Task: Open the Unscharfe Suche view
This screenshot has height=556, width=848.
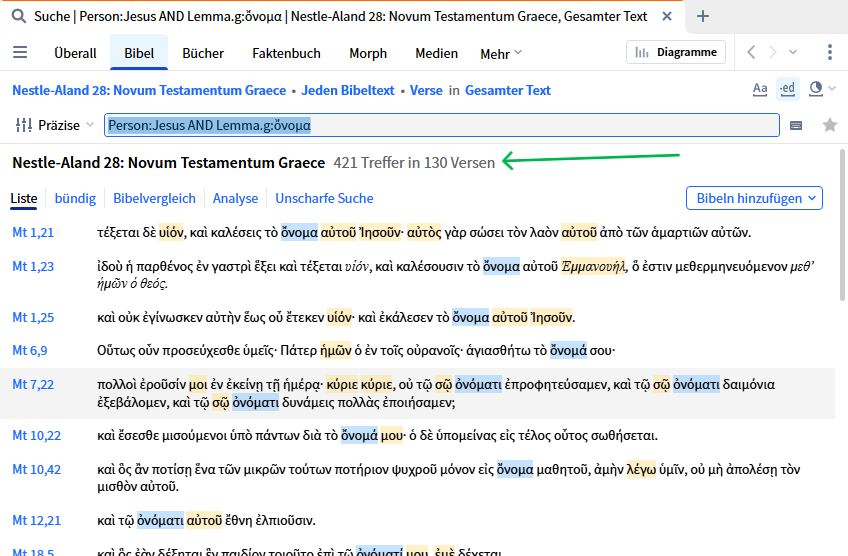Action: point(324,198)
